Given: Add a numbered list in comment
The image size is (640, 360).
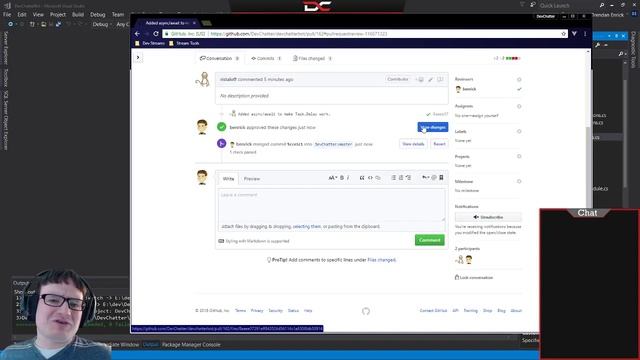Looking at the screenshot, I should (401, 178).
